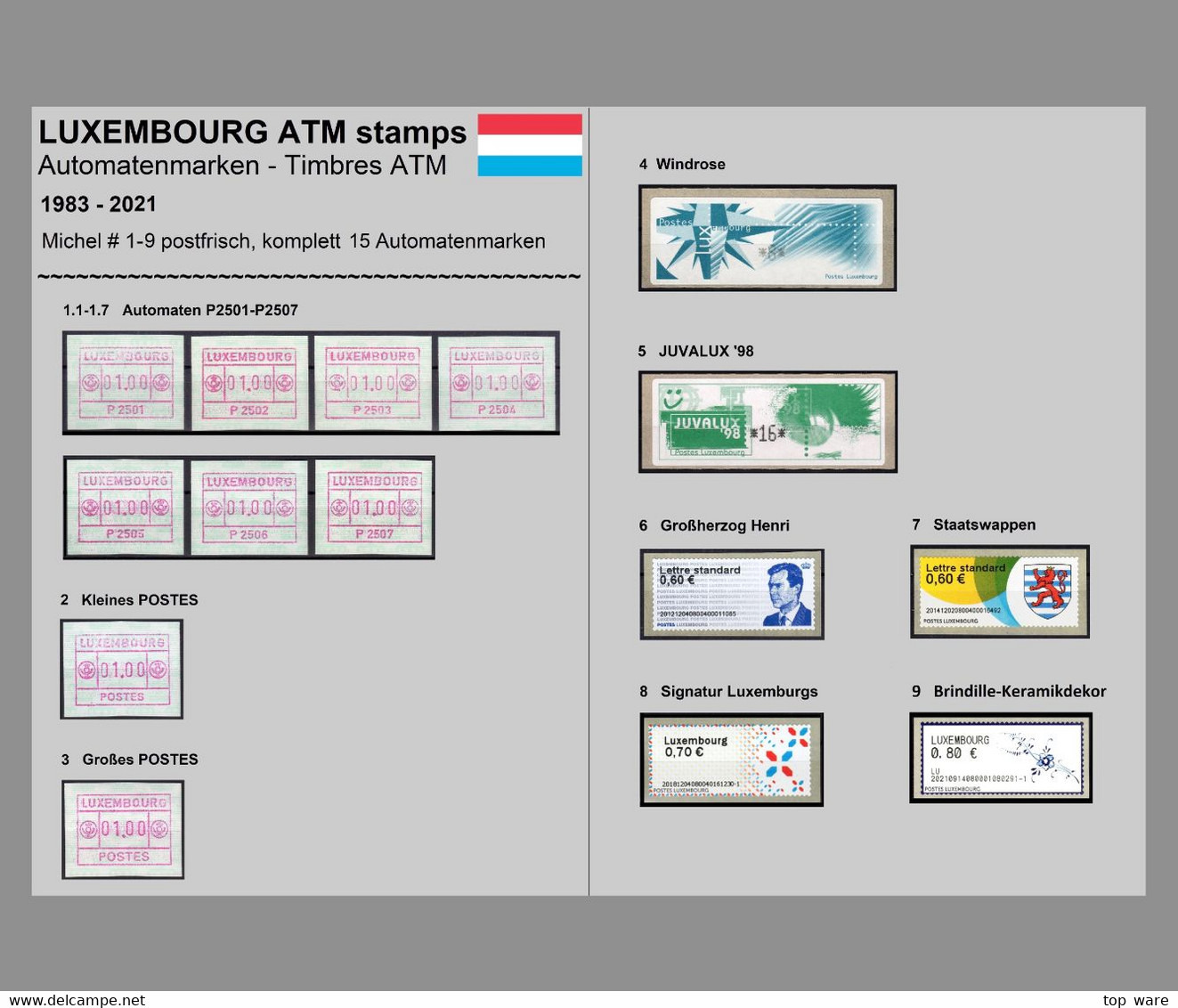Click the '3 Großes POSTES' label
1178x1008 pixels.
pyautogui.click(x=129, y=760)
